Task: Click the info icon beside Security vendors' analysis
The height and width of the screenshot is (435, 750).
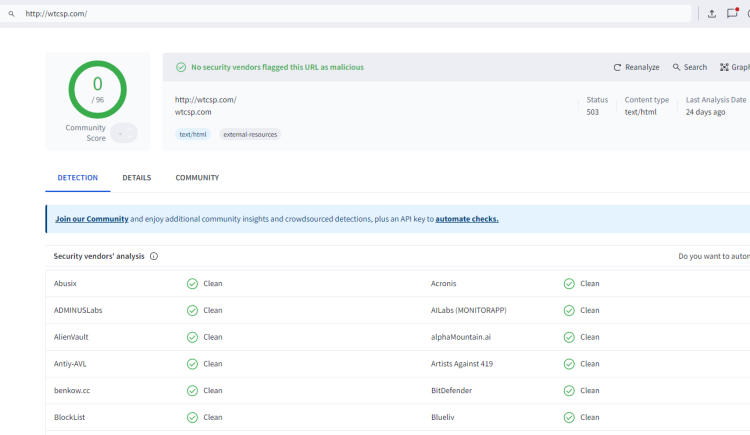Action: [x=154, y=257]
